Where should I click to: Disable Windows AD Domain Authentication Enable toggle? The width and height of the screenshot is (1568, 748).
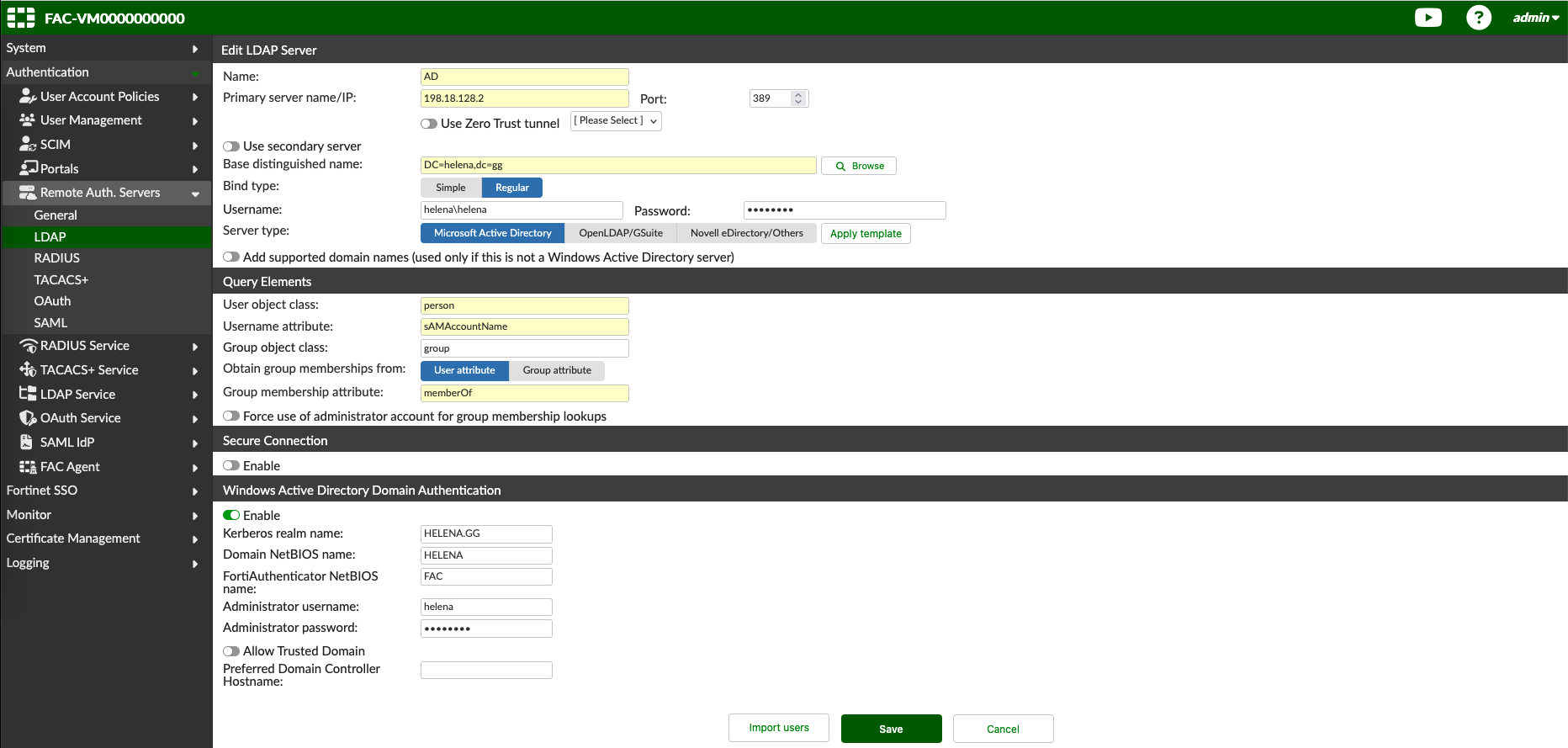231,515
